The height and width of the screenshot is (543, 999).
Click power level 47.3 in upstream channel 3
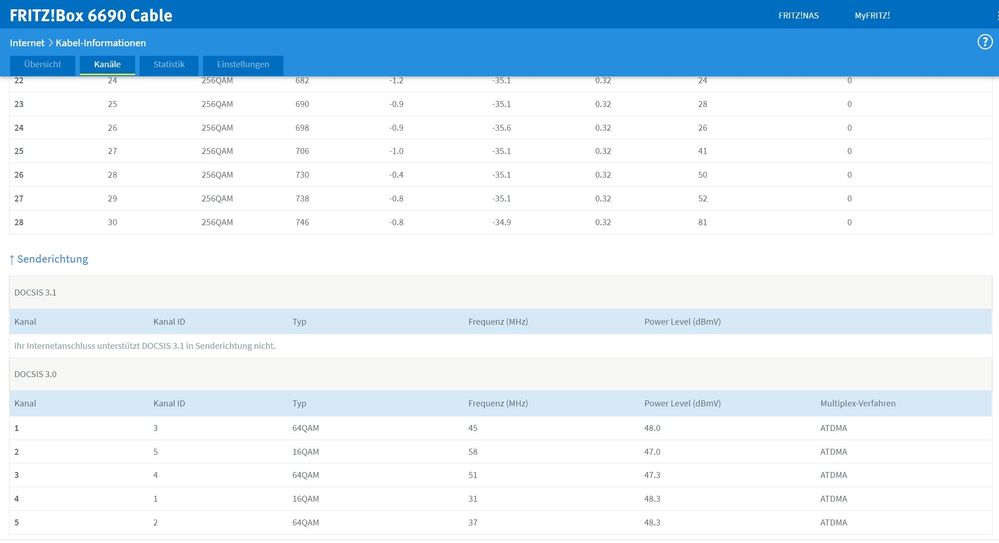pyautogui.click(x=652, y=475)
